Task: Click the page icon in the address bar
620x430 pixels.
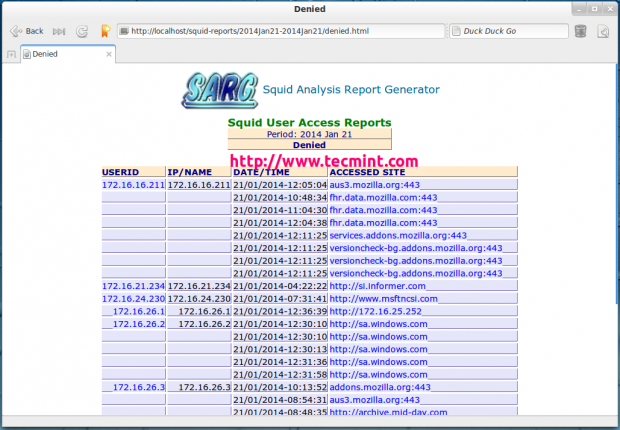Action: click(124, 31)
